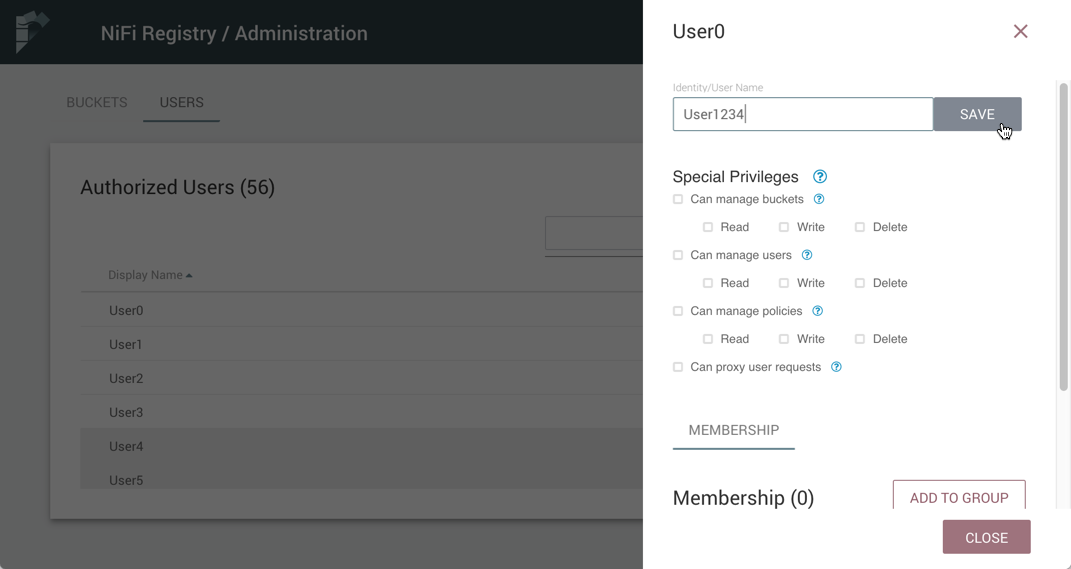
Task: Select the Membership tab
Action: [x=733, y=430]
